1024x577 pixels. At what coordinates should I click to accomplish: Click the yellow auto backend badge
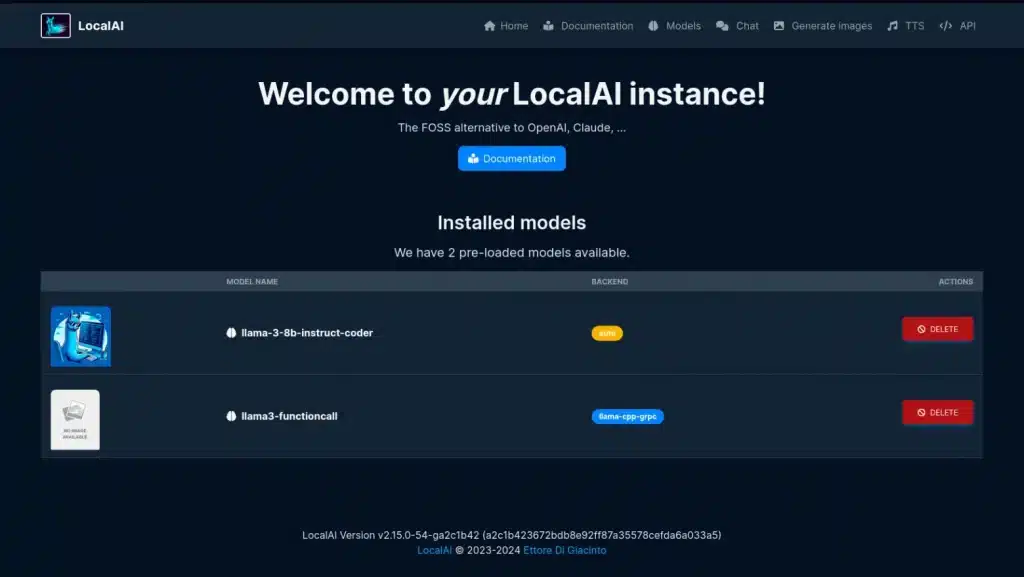[x=607, y=334]
